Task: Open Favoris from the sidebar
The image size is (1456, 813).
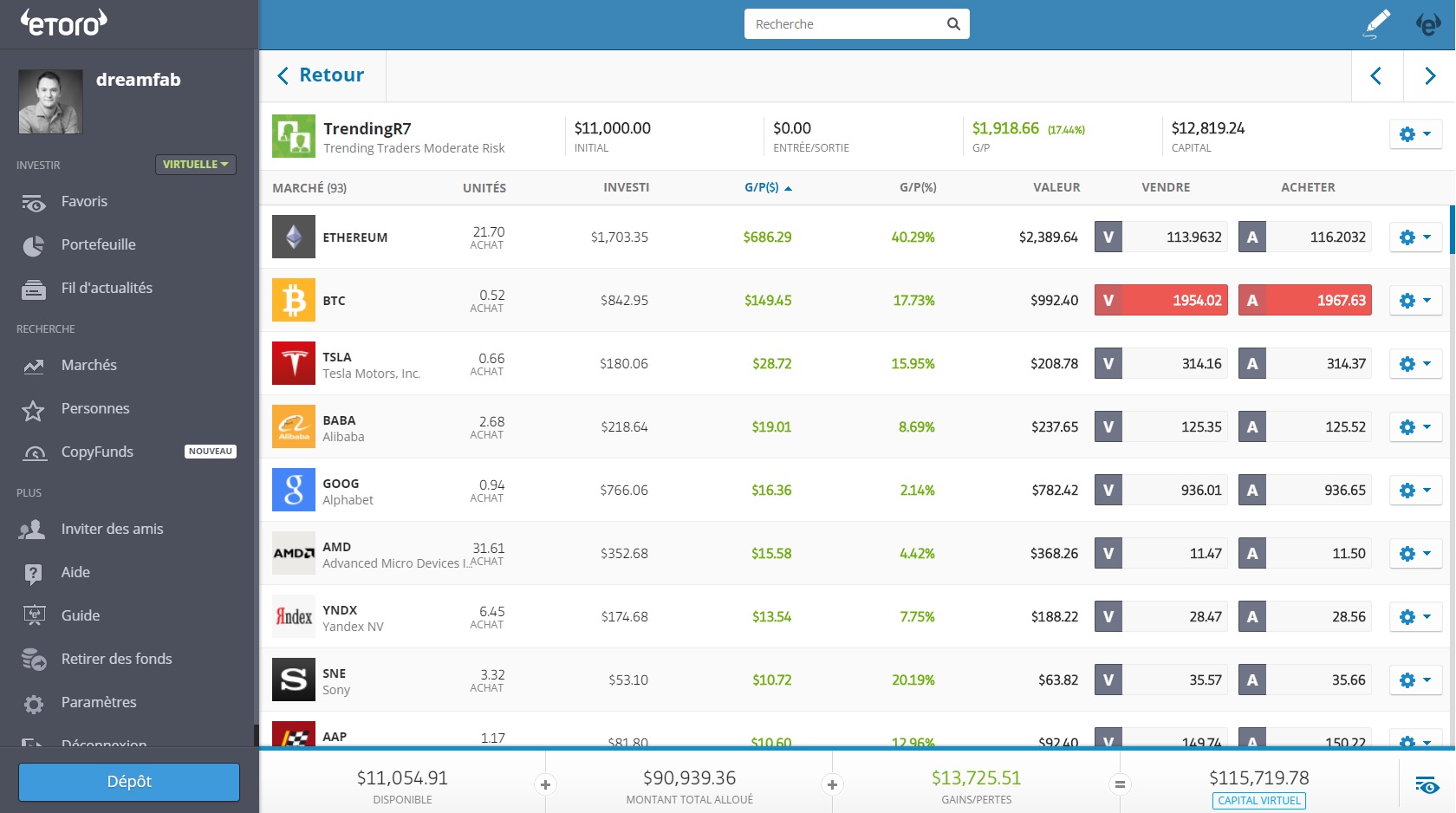Action: [x=84, y=201]
